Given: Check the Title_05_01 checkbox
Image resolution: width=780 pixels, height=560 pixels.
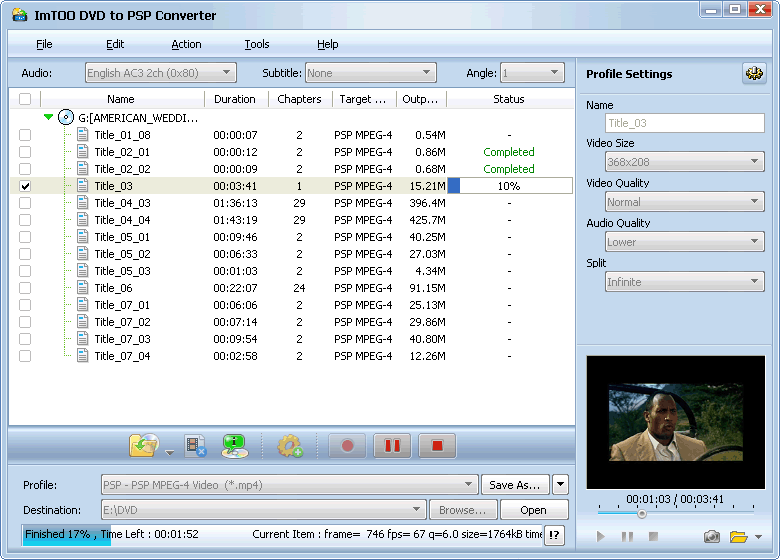Looking at the screenshot, I should tap(25, 237).
